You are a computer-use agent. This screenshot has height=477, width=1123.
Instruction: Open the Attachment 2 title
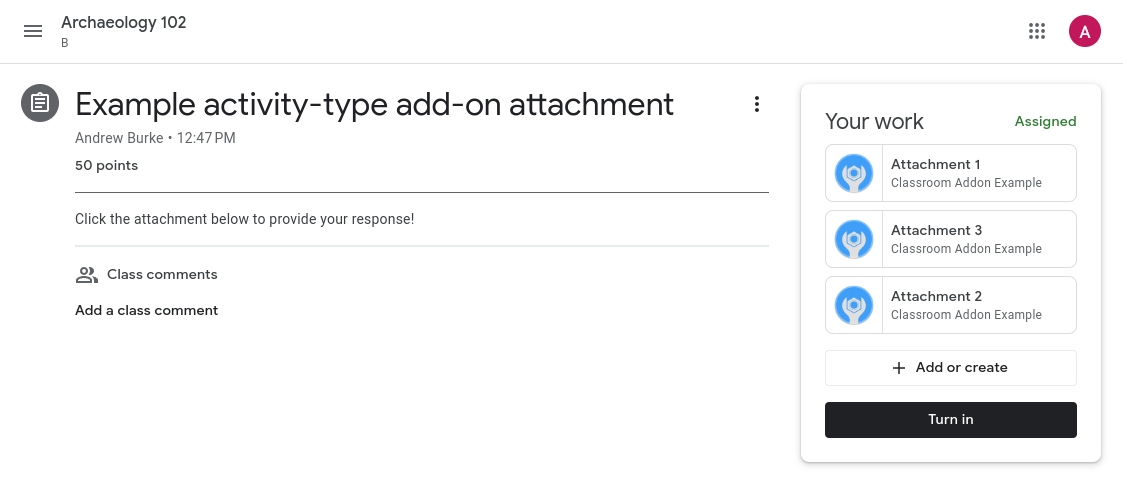click(936, 296)
